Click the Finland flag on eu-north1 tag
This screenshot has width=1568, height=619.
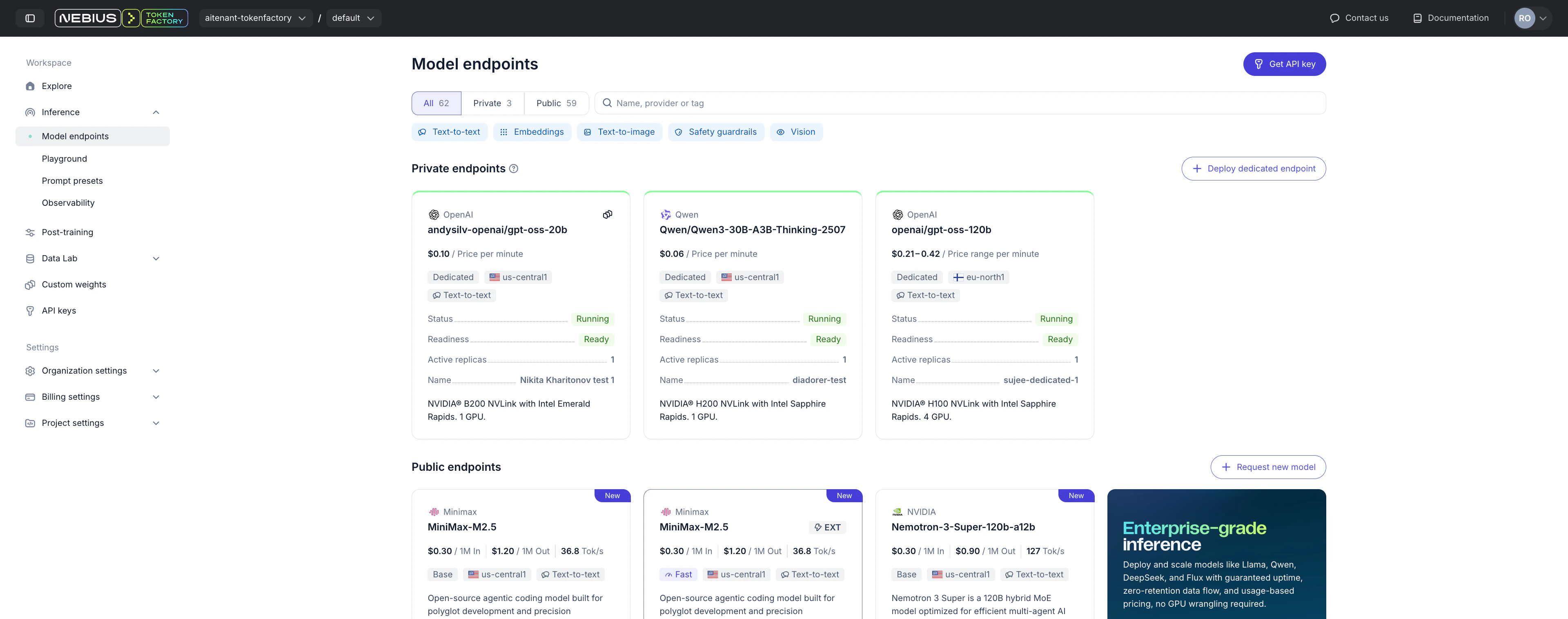coord(958,278)
